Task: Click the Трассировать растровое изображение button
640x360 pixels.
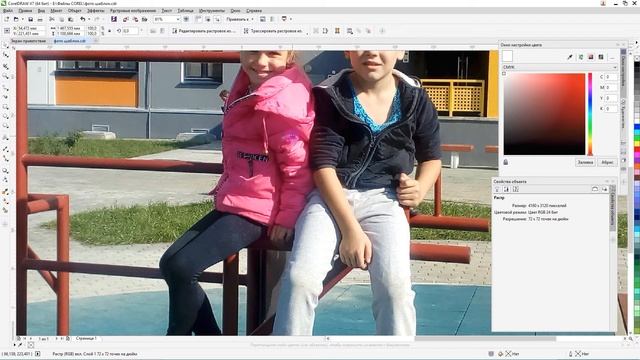Action: coord(273,31)
